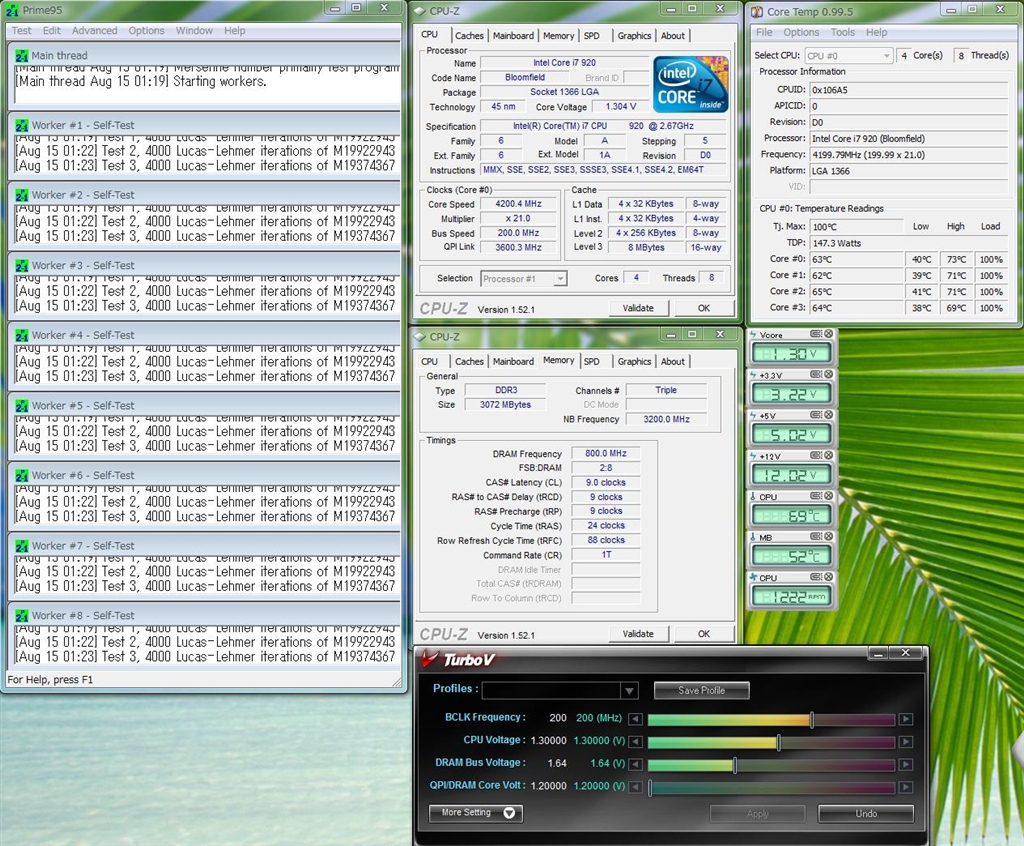Close the +12V voltage widget

(x=828, y=456)
